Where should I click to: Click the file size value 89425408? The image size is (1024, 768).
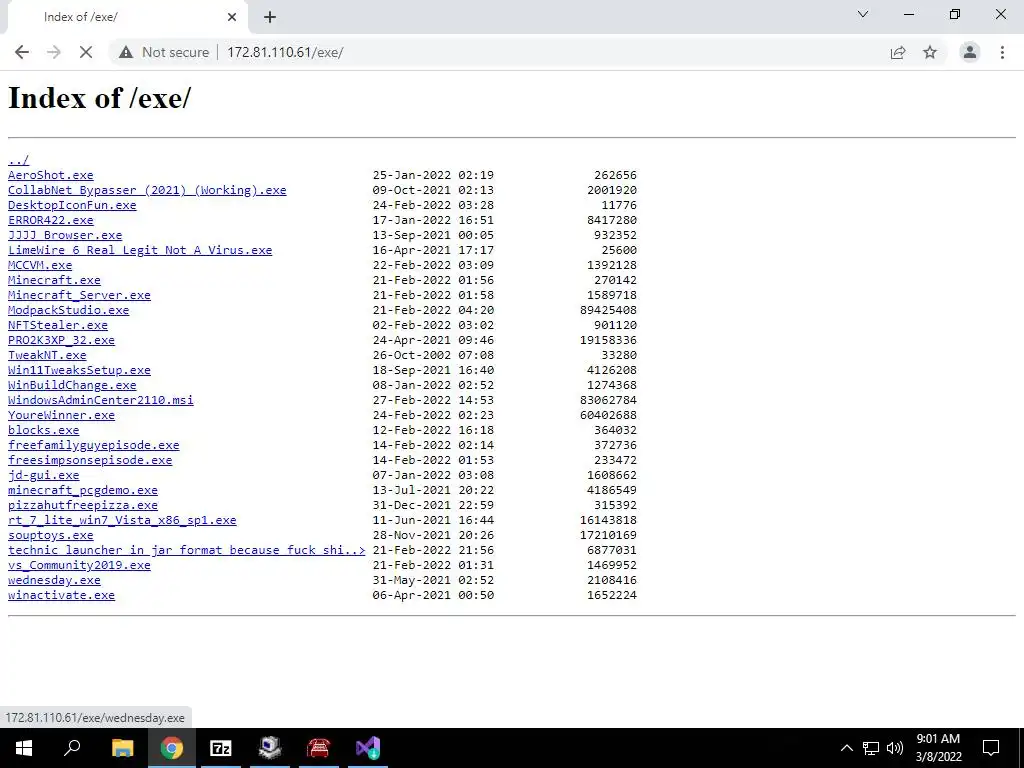click(608, 310)
